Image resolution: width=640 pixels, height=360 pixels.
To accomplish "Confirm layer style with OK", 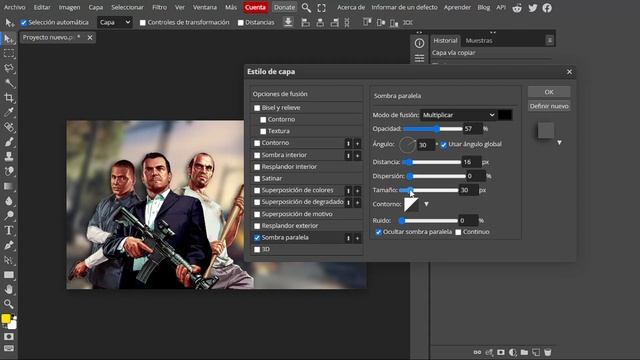I will tap(549, 92).
